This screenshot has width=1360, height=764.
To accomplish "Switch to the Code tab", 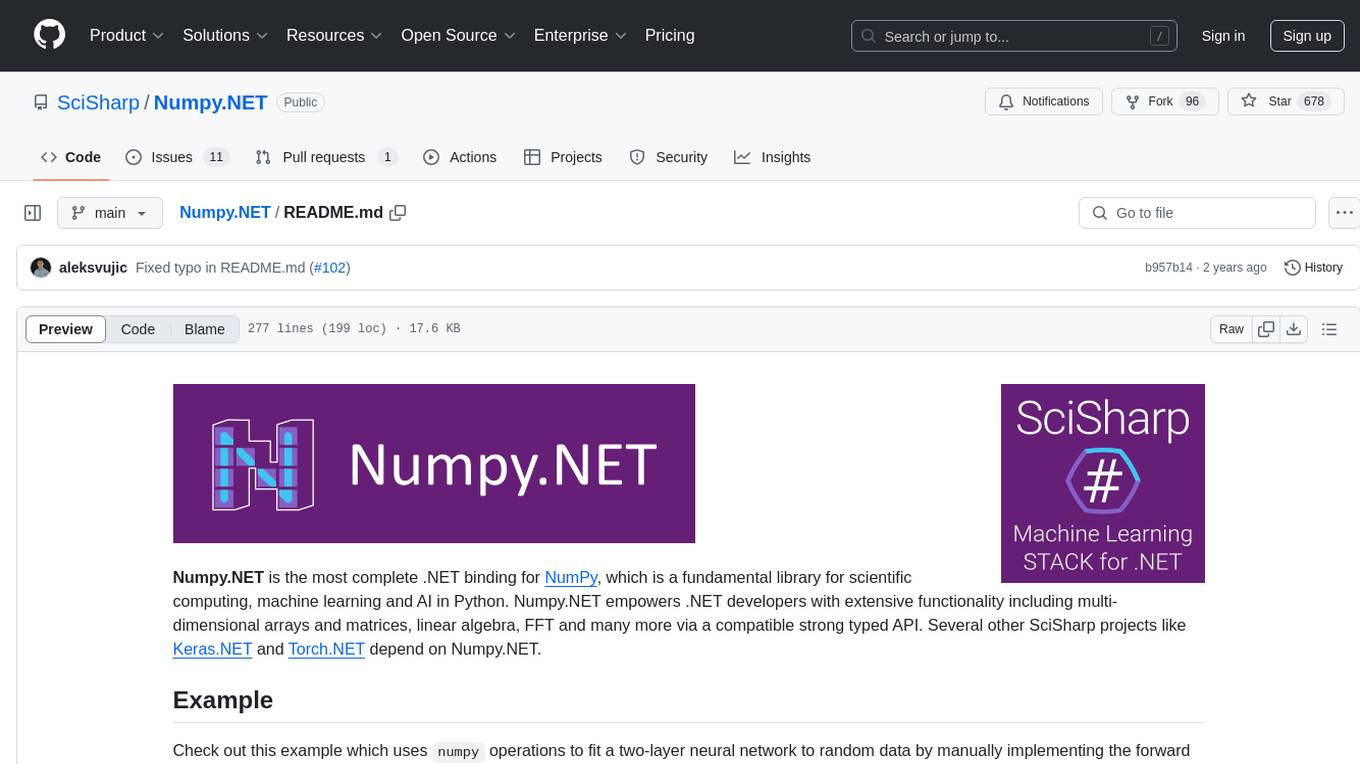I will click(71, 157).
